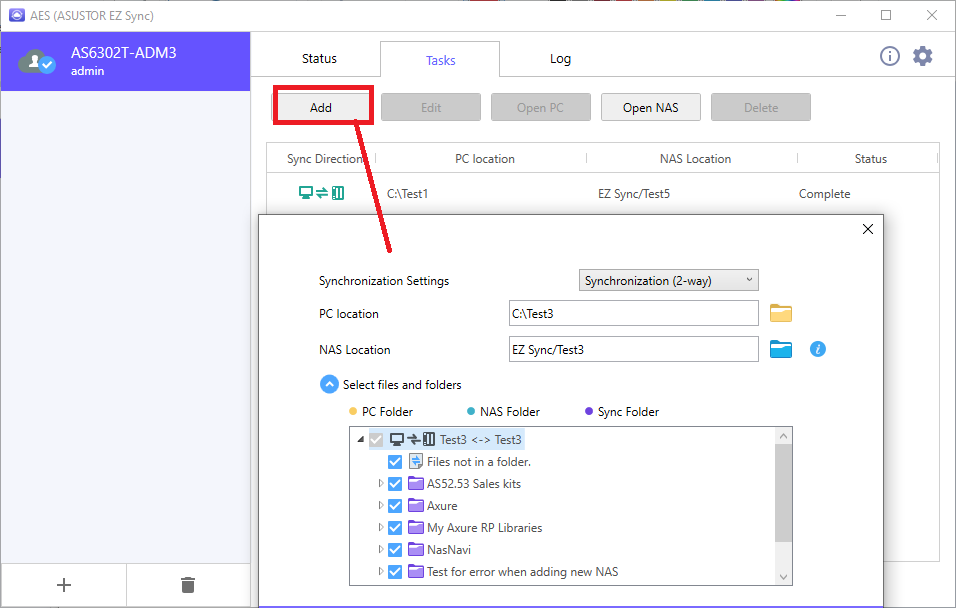The width and height of the screenshot is (956, 608).
Task: Click EZ Sync/Test5 NAS location cell
Action: tap(633, 193)
